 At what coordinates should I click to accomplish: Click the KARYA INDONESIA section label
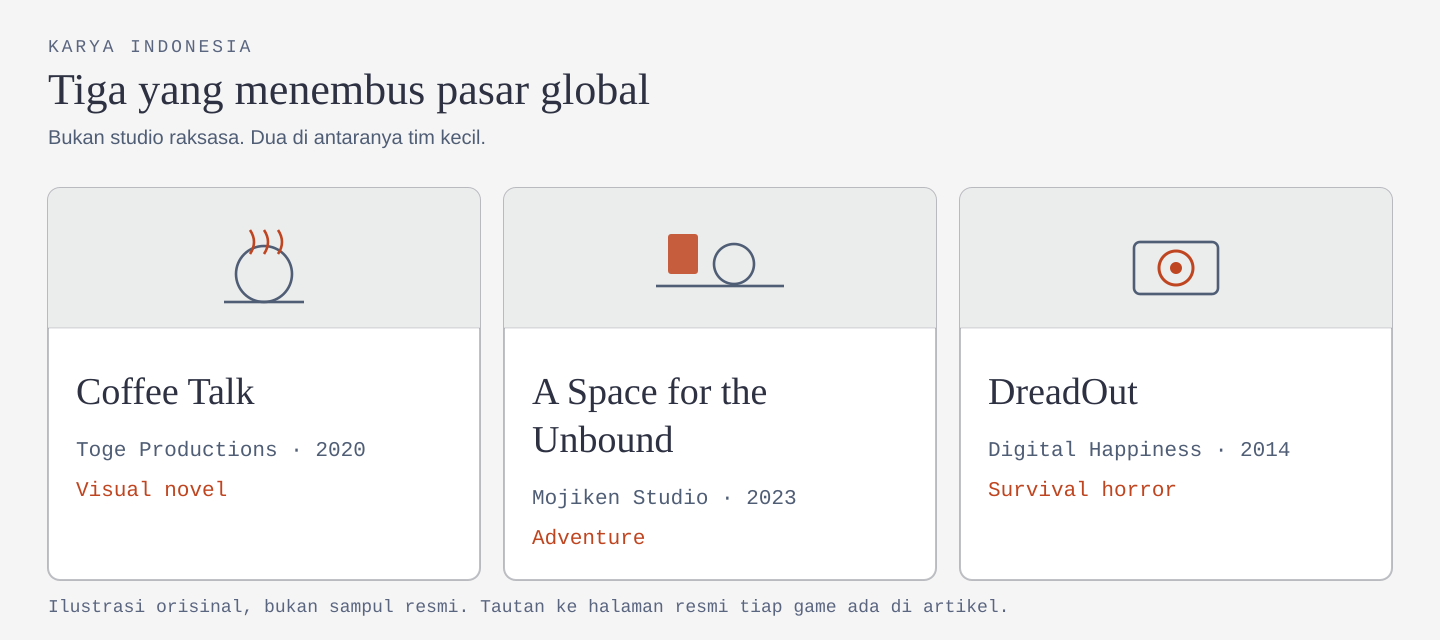click(150, 47)
